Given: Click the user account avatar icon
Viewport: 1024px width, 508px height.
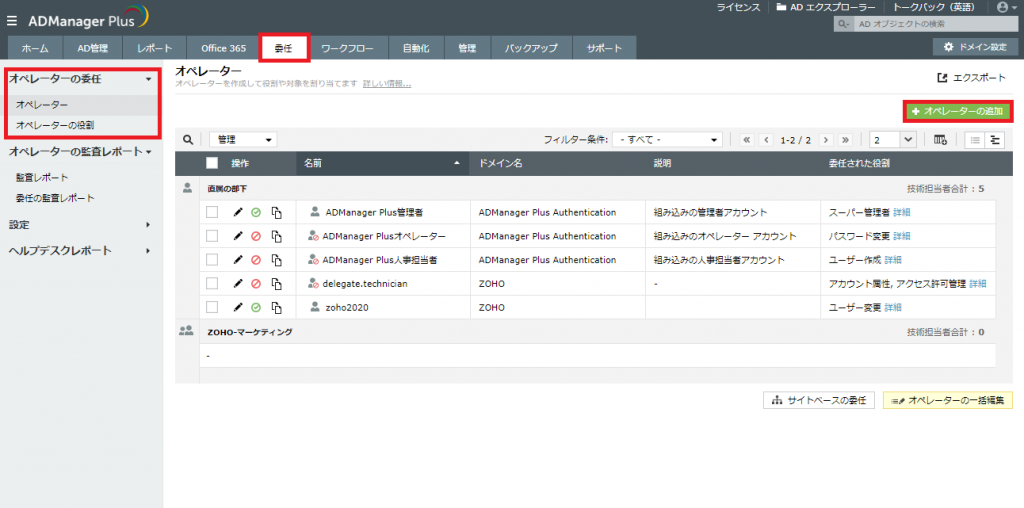Looking at the screenshot, I should [x=1002, y=7].
